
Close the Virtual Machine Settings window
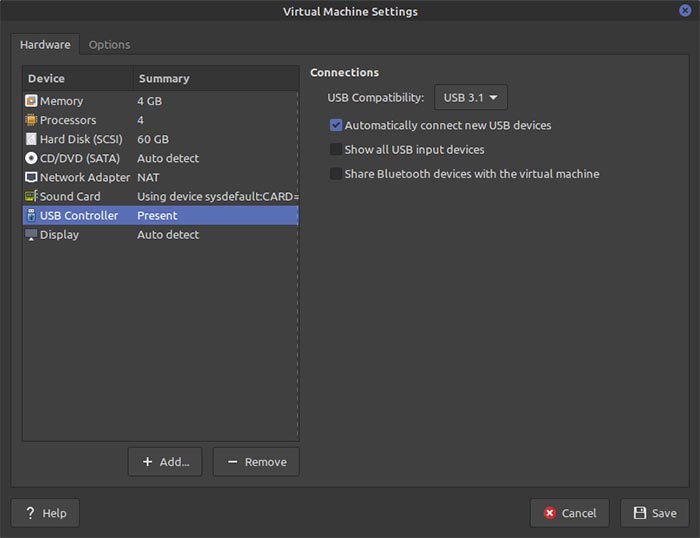tap(685, 10)
